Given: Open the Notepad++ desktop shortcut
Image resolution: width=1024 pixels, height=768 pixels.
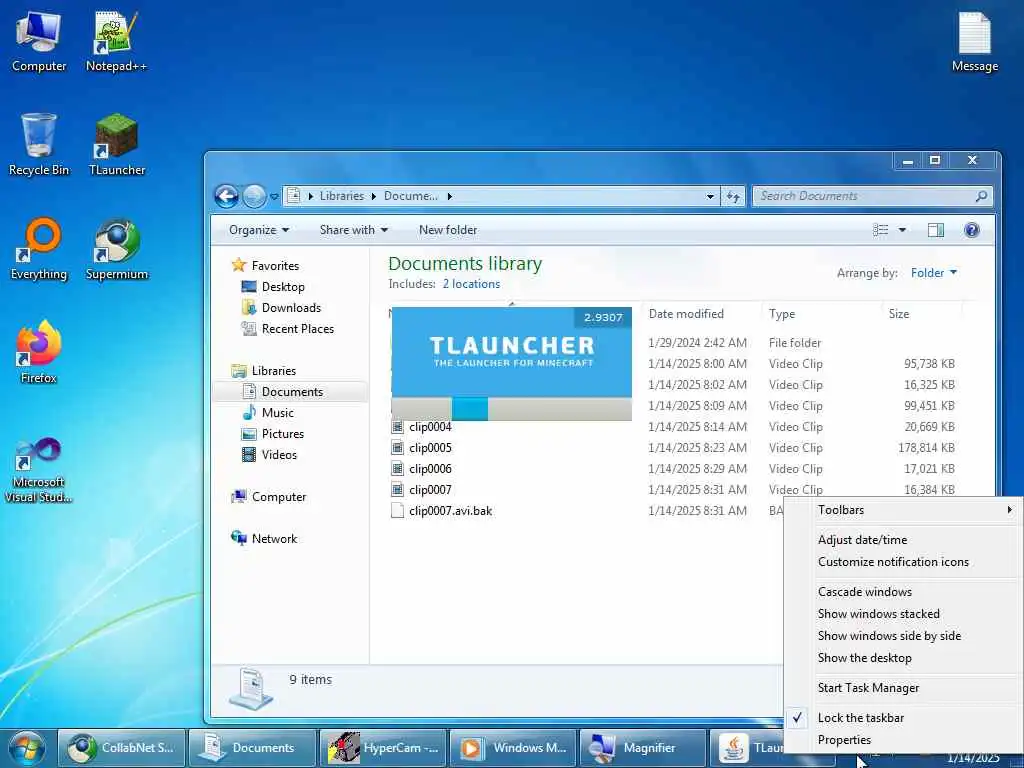Looking at the screenshot, I should [x=116, y=41].
